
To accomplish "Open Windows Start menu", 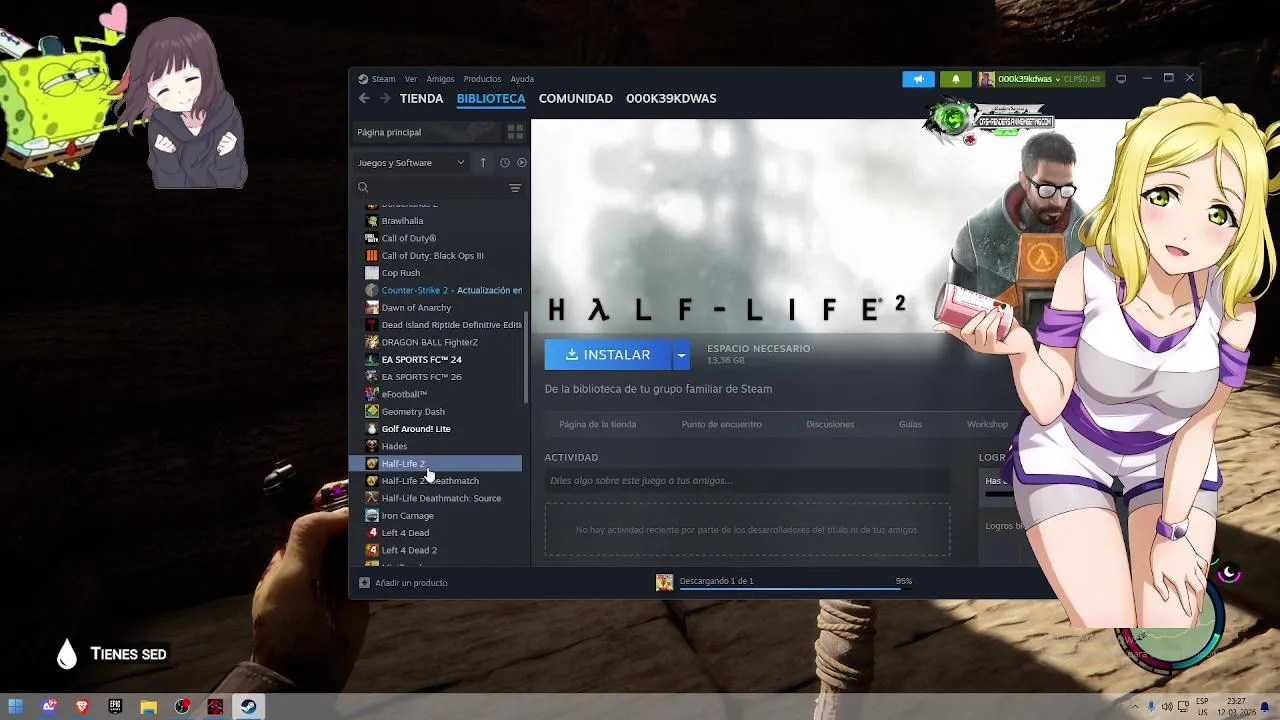I will point(16,707).
